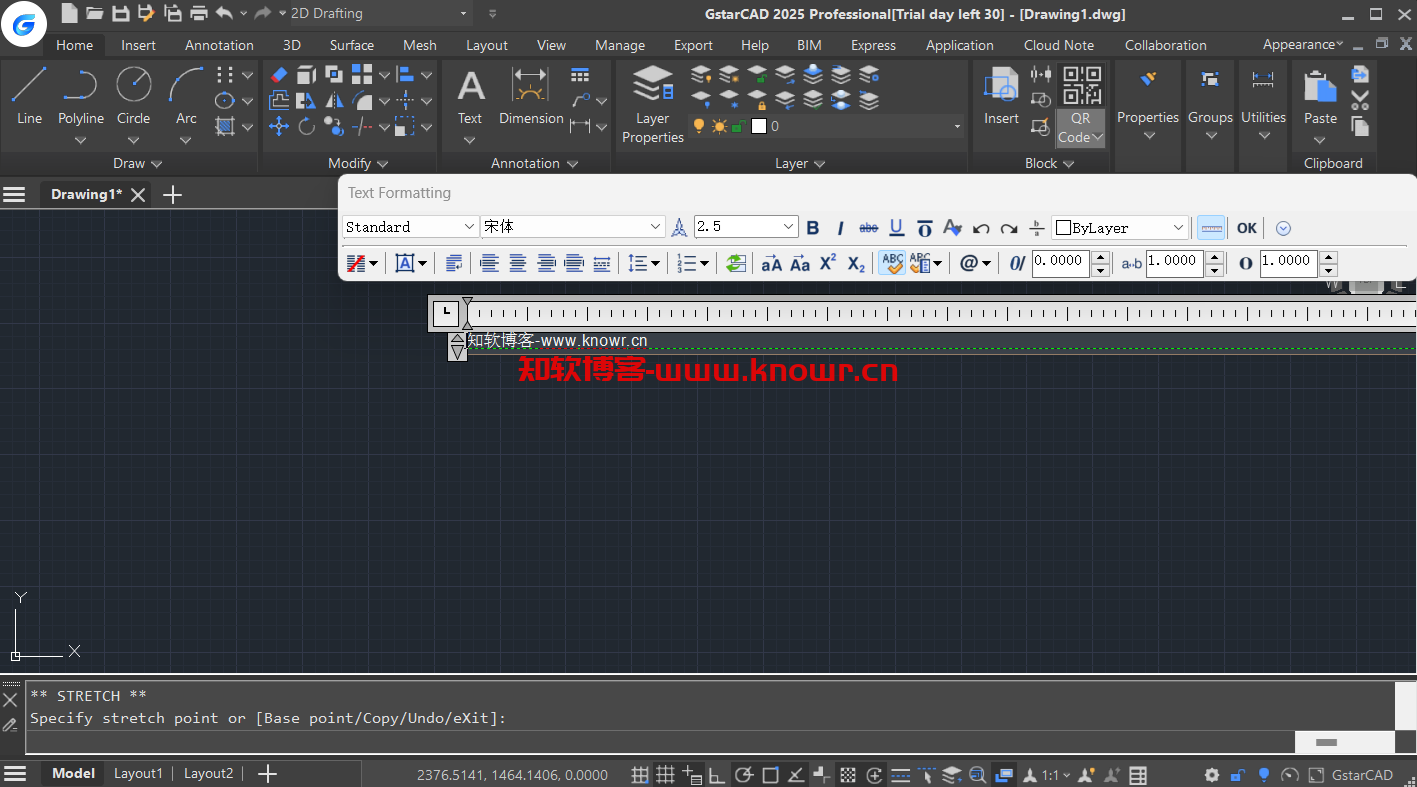Click the Insert block icon
This screenshot has height=787, width=1417.
(x=1001, y=96)
